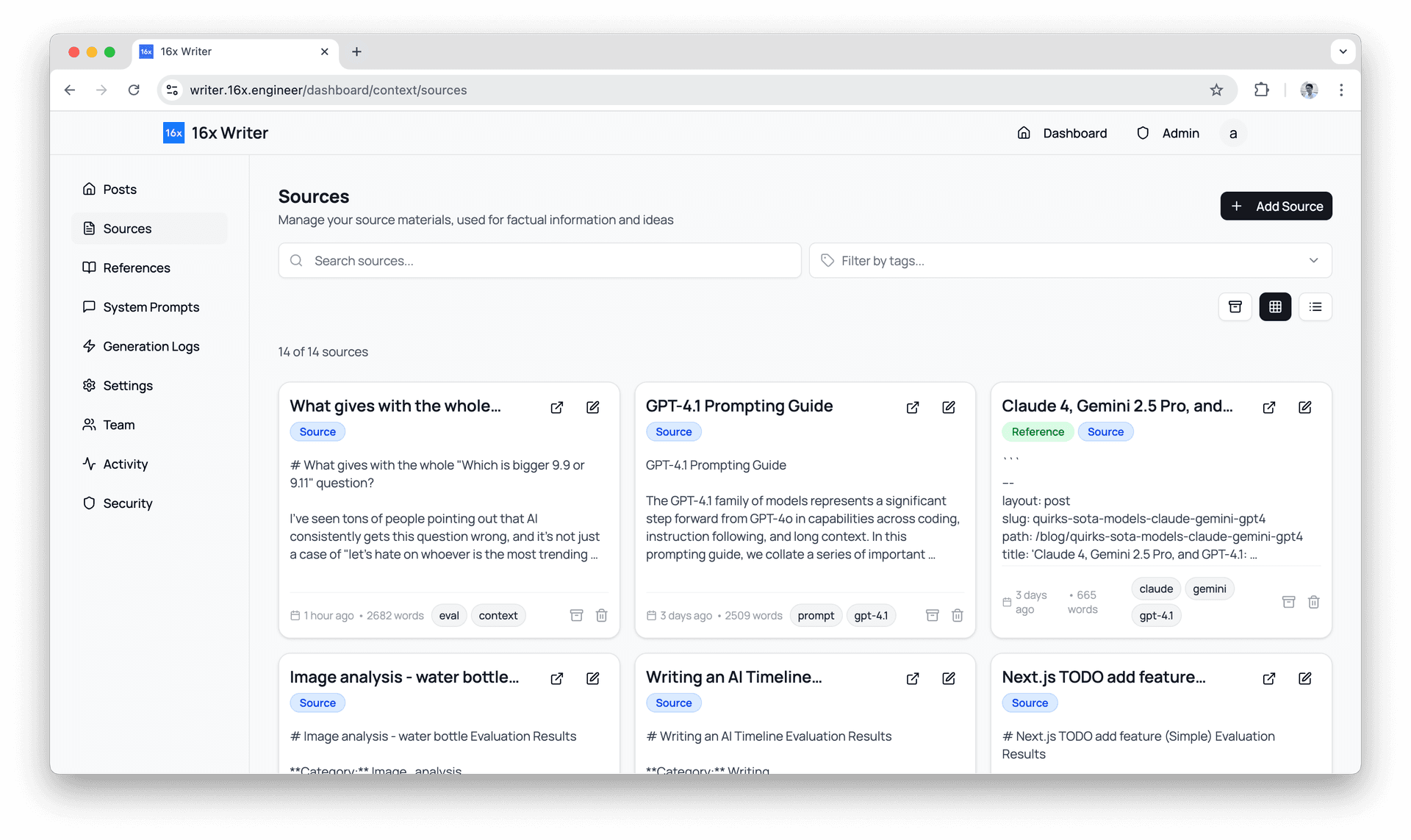Click the 16x Writer logo
The width and height of the screenshot is (1411, 840).
coord(215,133)
